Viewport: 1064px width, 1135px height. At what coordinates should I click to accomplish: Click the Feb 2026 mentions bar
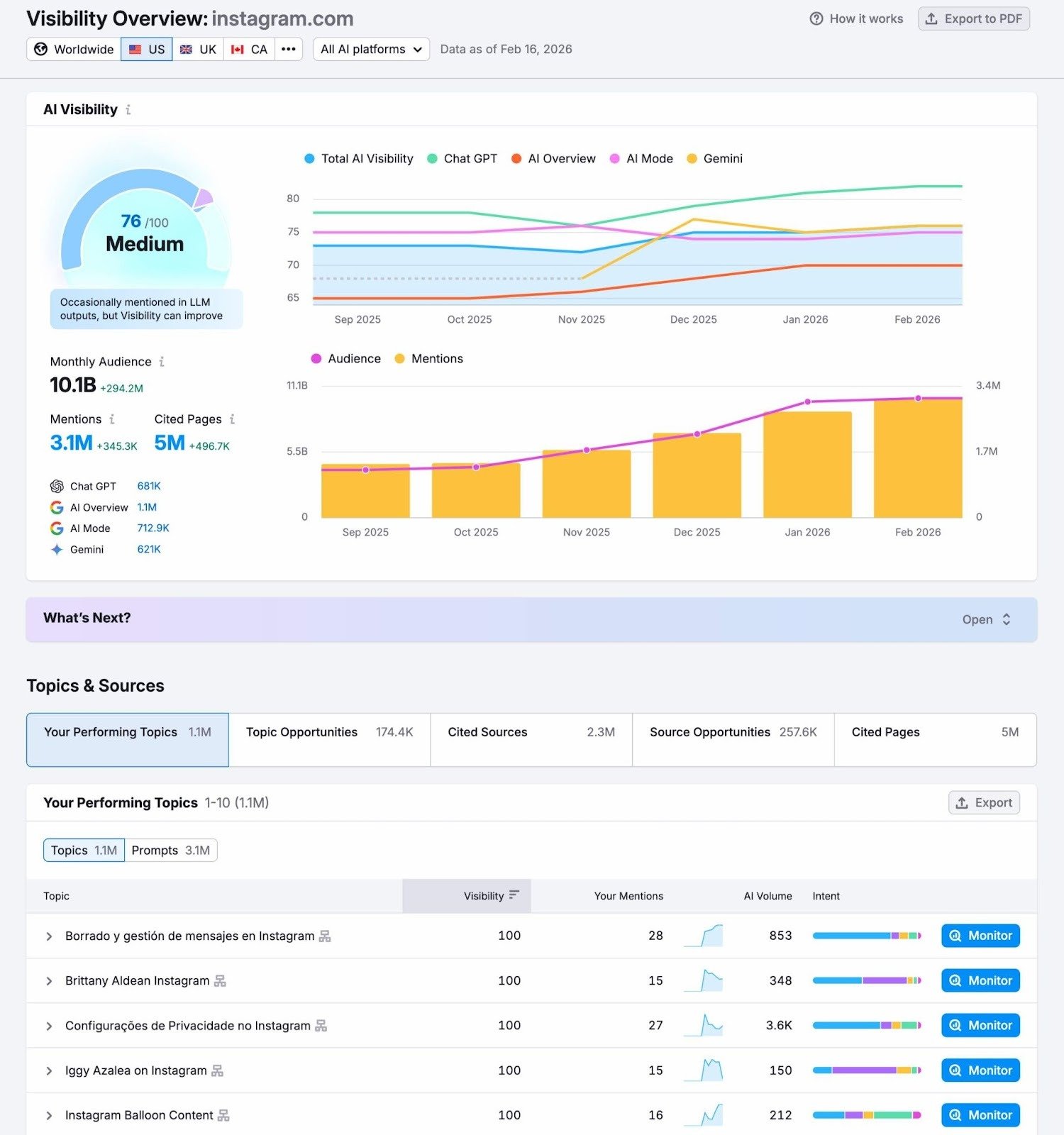[918, 458]
